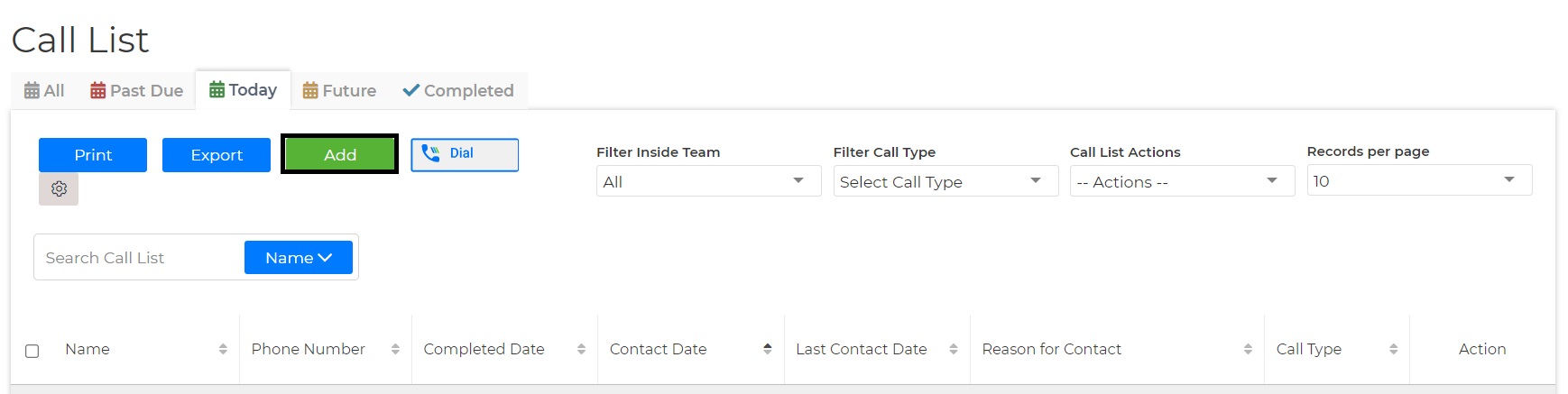
Task: Sort by Last Contact Date arrows
Action: pyautogui.click(x=954, y=349)
